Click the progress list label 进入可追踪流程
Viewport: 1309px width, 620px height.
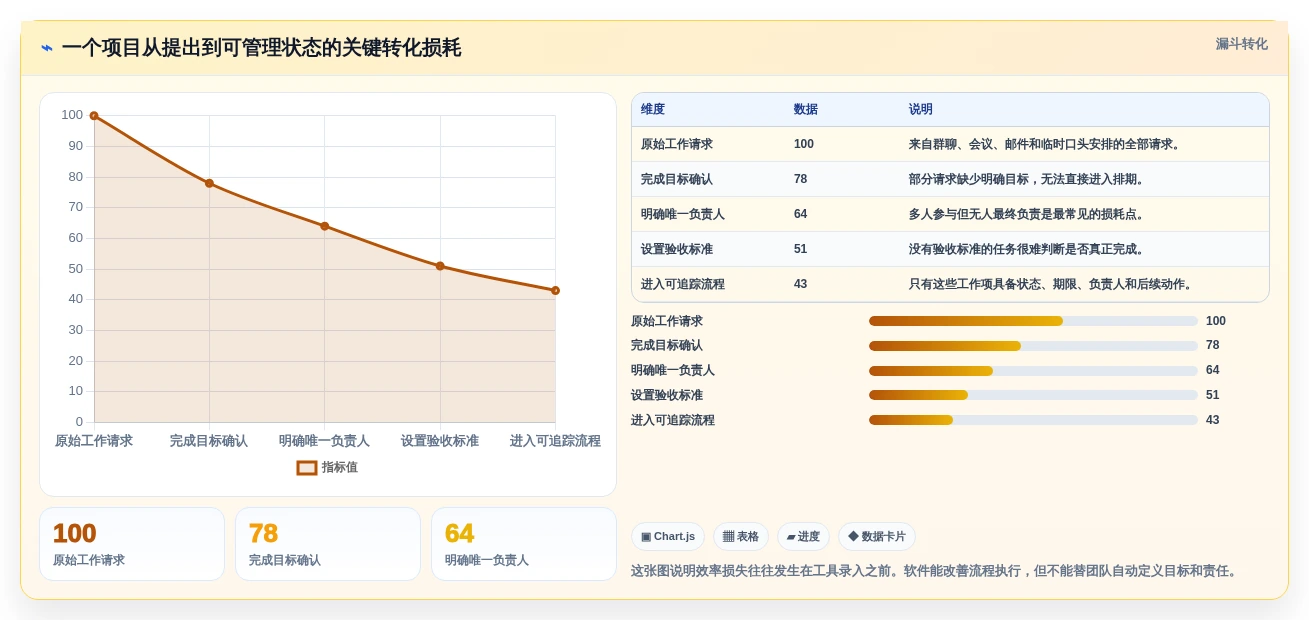[673, 420]
